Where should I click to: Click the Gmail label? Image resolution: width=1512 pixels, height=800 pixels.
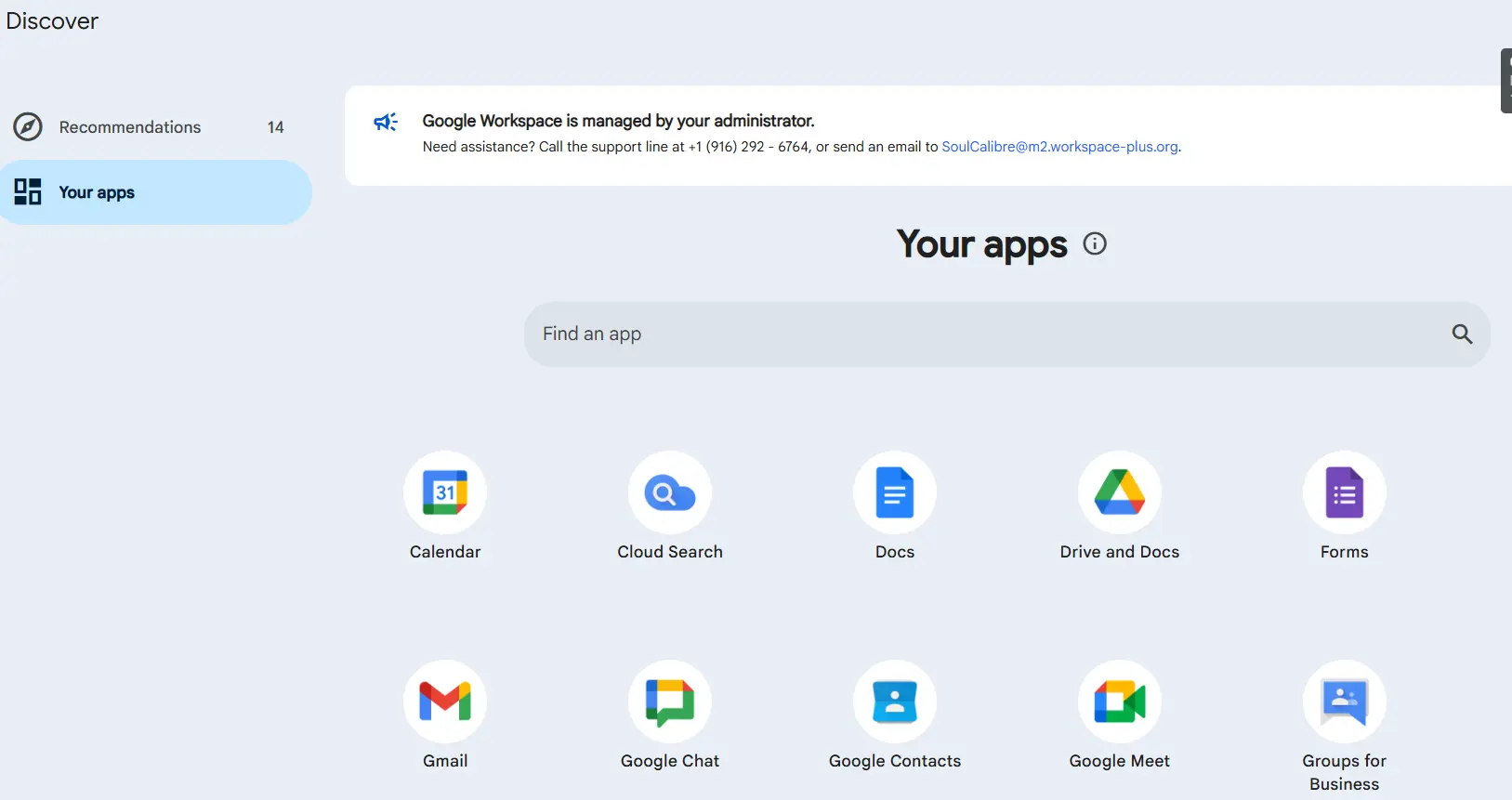point(445,761)
